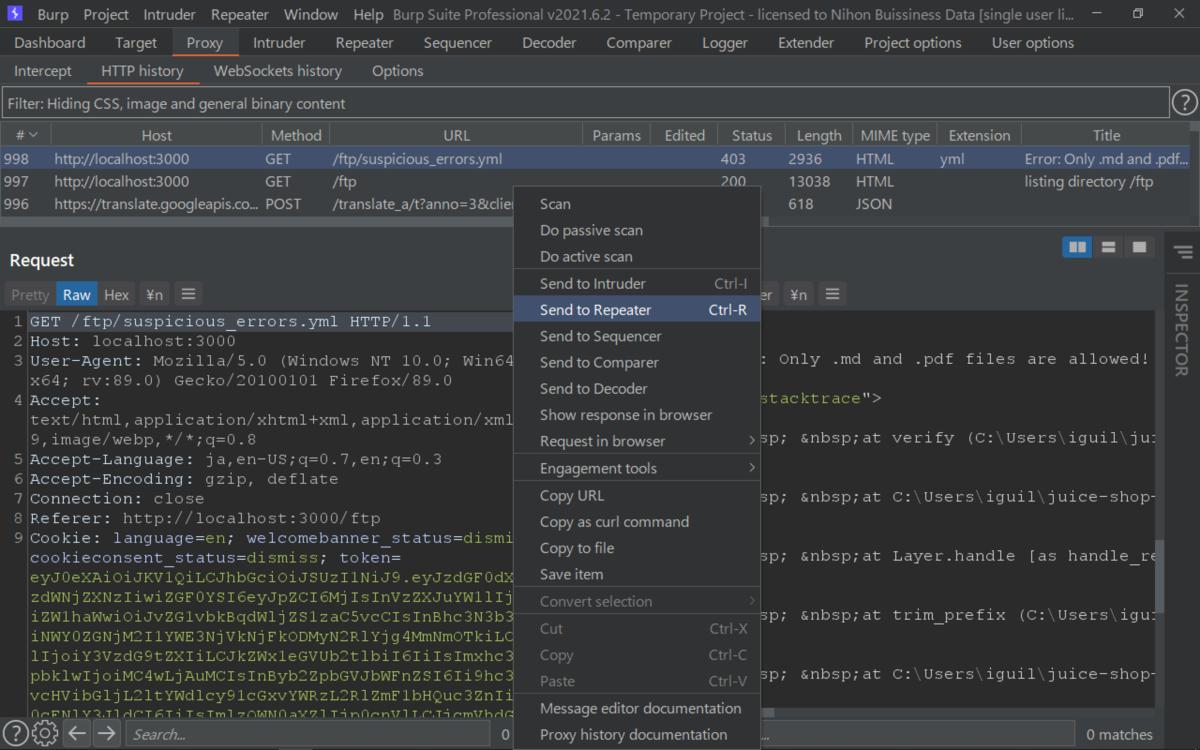1200x750 pixels.
Task: Choose Send to Decoder
Action: pyautogui.click(x=637, y=388)
